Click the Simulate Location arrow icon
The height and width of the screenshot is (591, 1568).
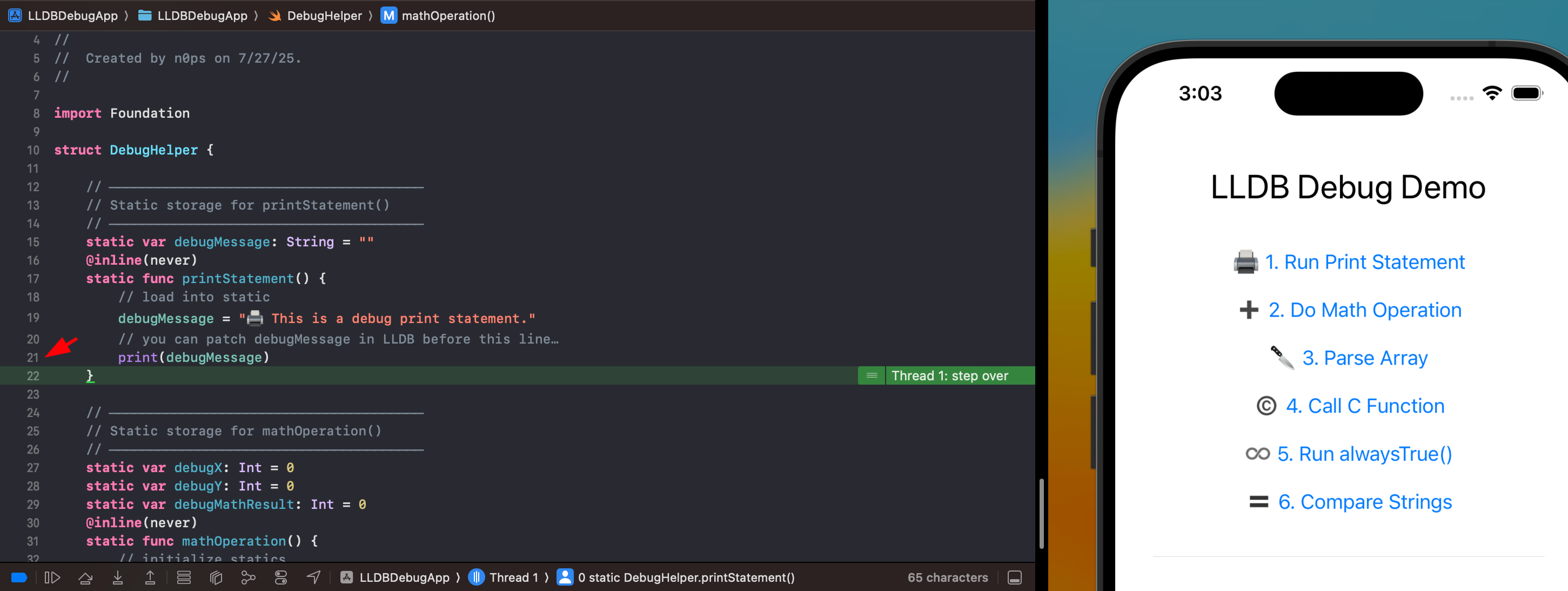tap(313, 577)
